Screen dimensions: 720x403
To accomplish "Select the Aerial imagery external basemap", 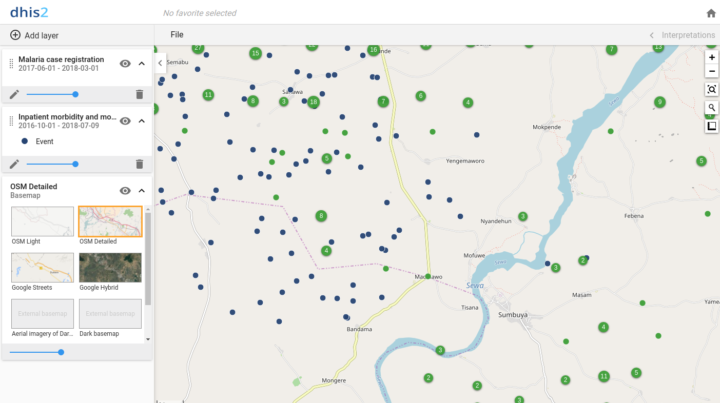I will pyautogui.click(x=42, y=313).
